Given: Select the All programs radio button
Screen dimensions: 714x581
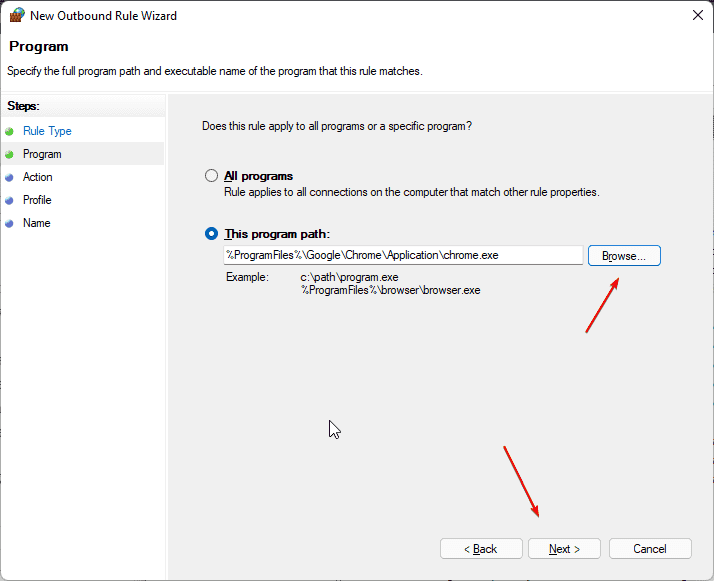Looking at the screenshot, I should (211, 176).
